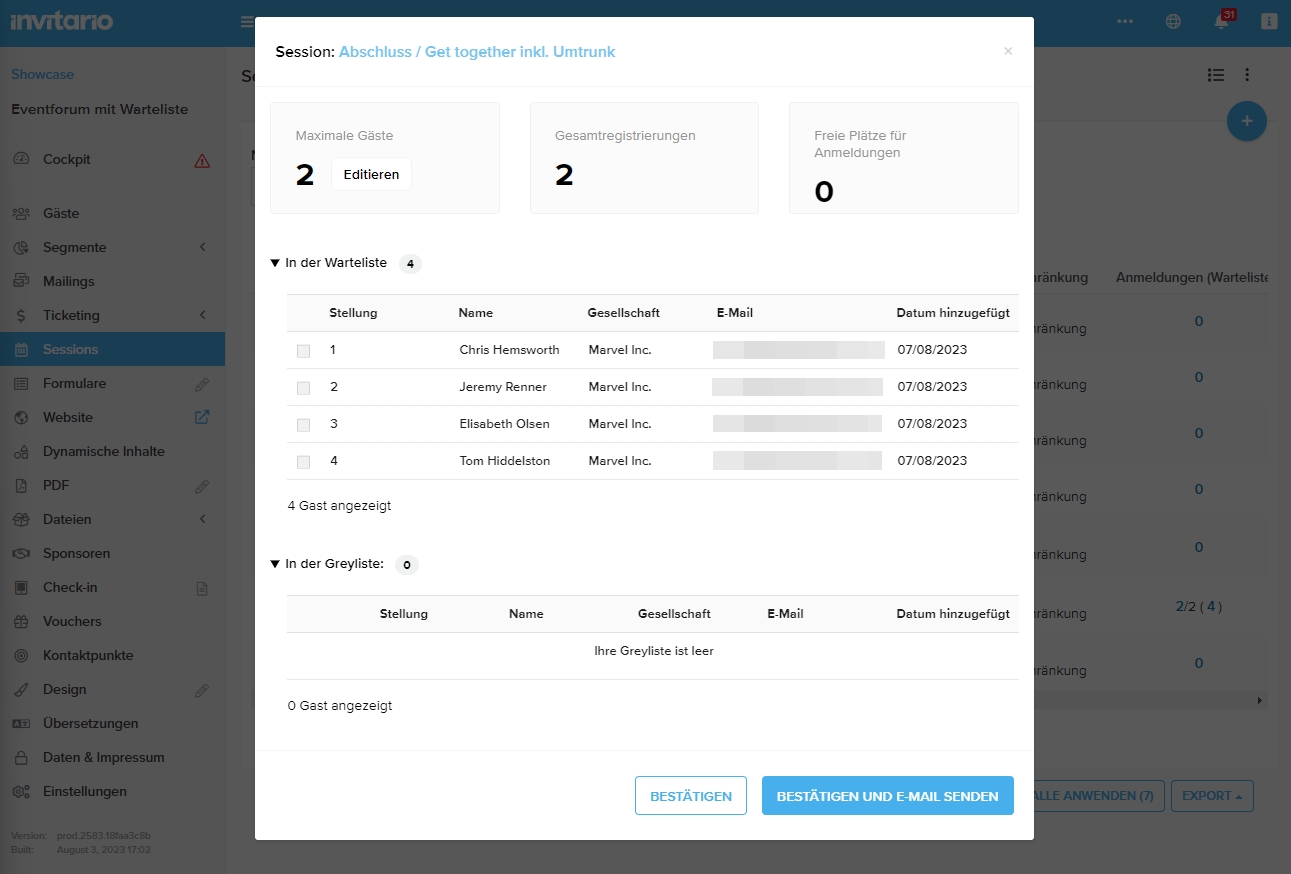Open Gäste in the sidebar
Screen dimensions: 1291x874
tap(61, 213)
